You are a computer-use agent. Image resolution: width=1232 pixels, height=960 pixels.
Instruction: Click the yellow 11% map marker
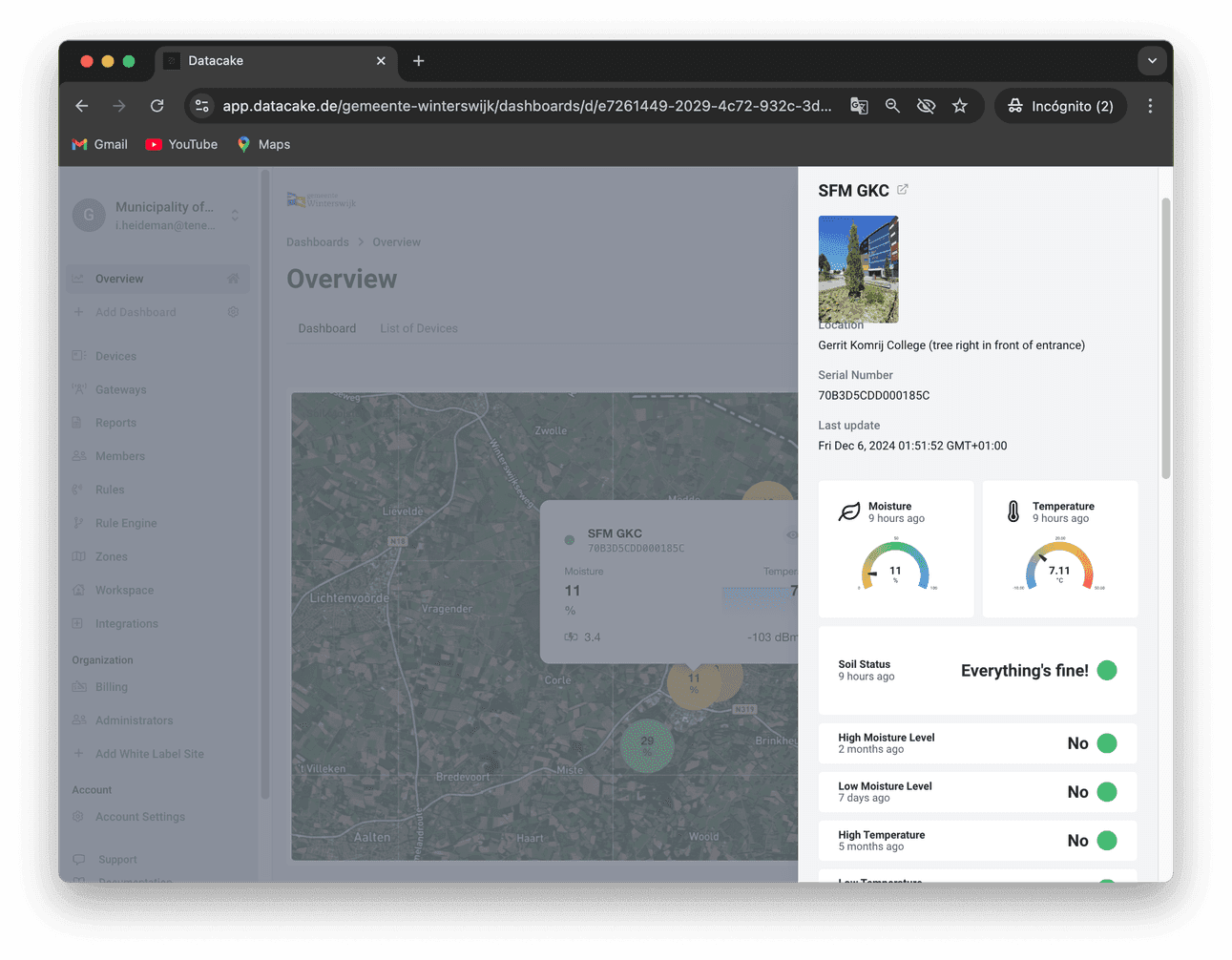coord(694,684)
